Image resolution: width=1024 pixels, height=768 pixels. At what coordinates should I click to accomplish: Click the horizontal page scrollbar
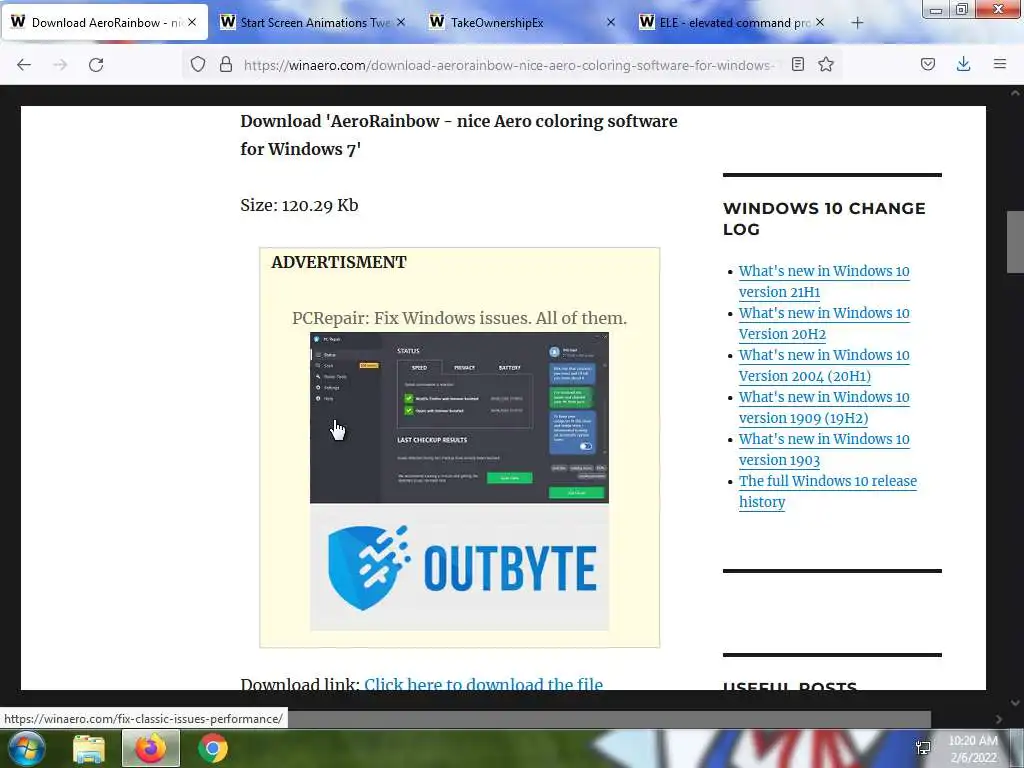pos(609,719)
